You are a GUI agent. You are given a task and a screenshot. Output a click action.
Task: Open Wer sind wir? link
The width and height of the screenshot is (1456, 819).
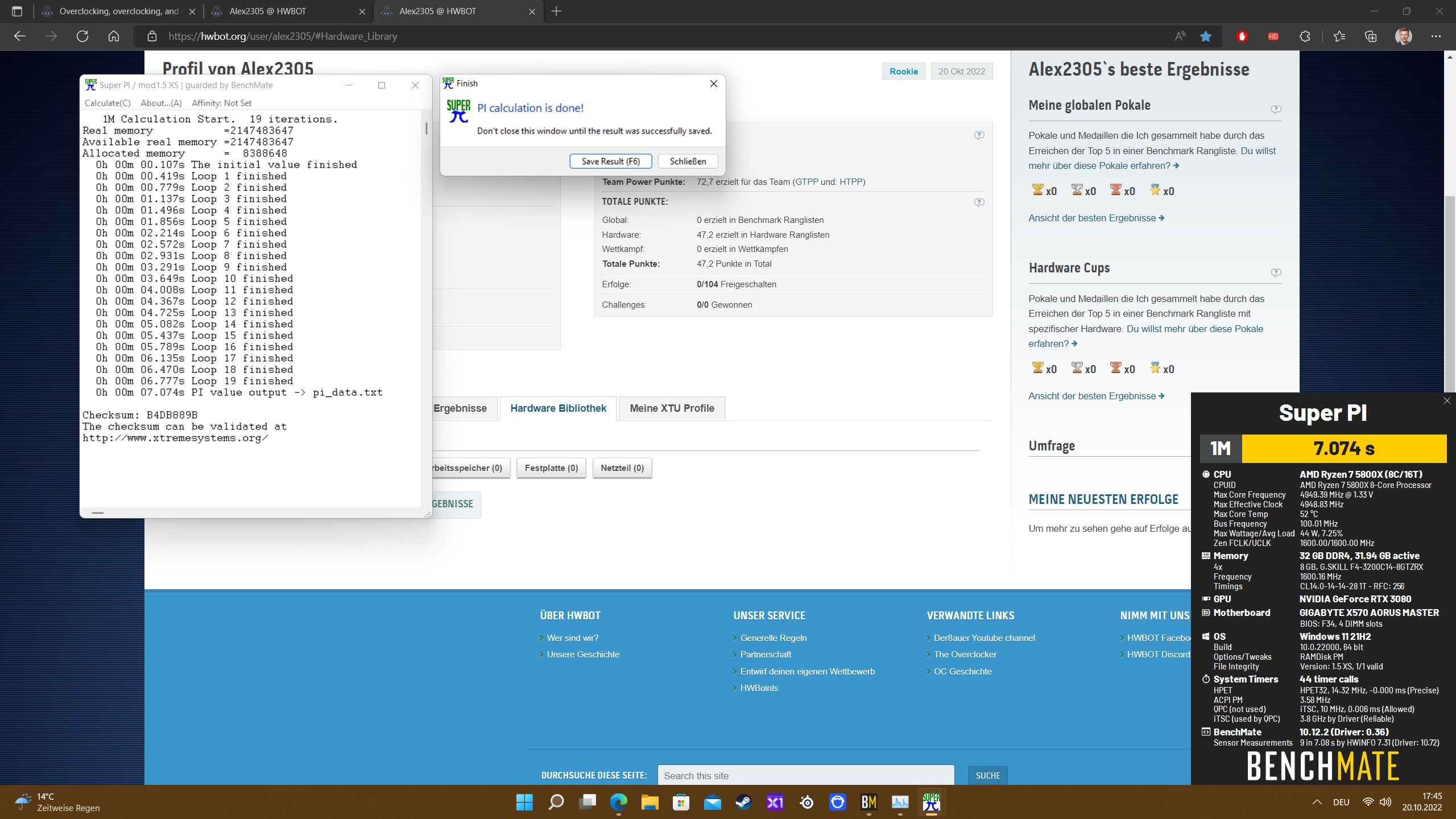click(572, 638)
